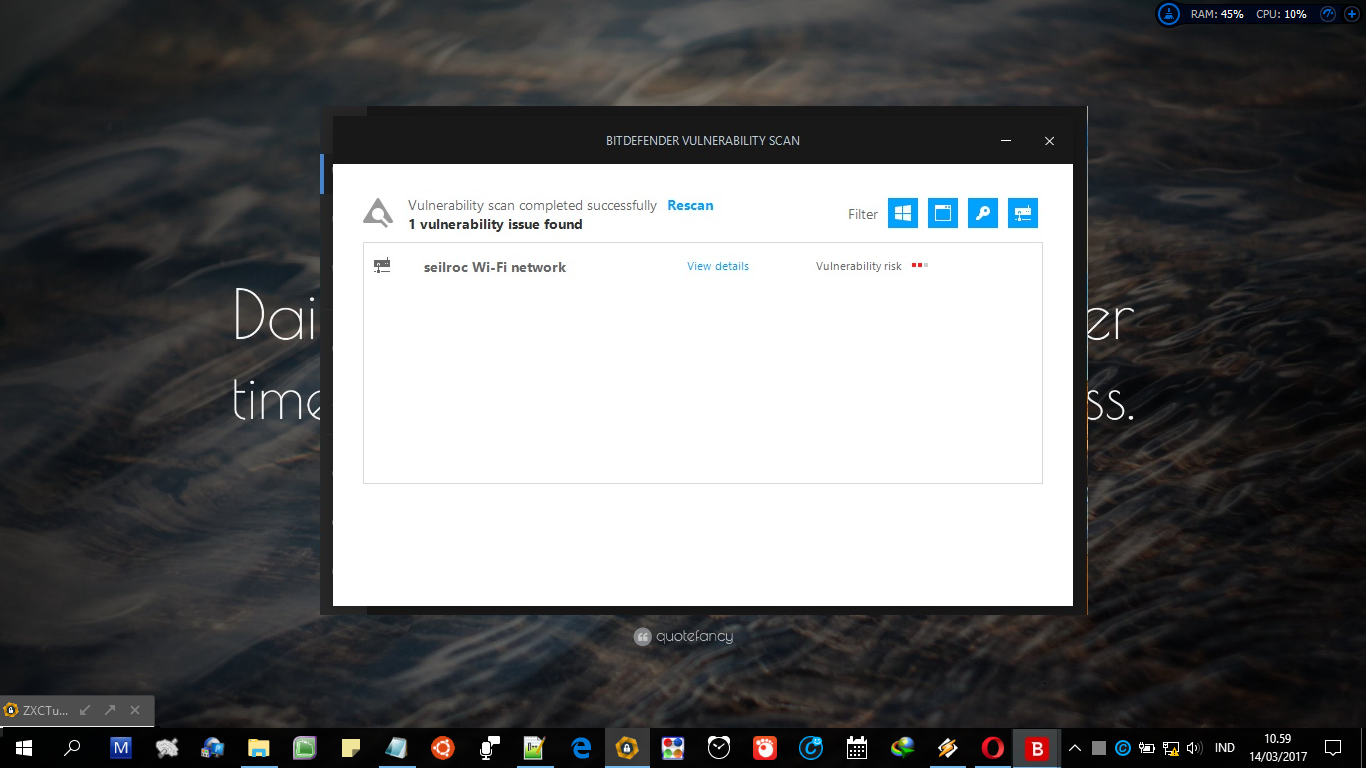Open taskbar search magnifier
1366x768 pixels.
72,747
